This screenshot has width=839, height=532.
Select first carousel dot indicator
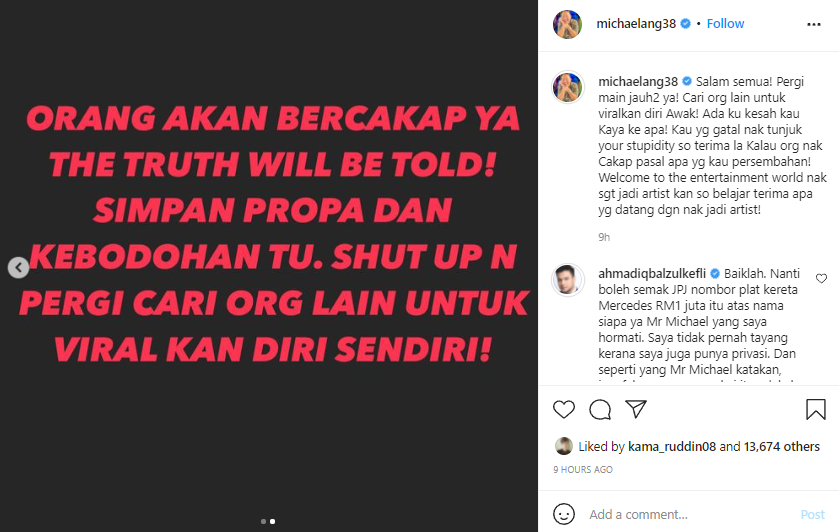click(x=263, y=521)
